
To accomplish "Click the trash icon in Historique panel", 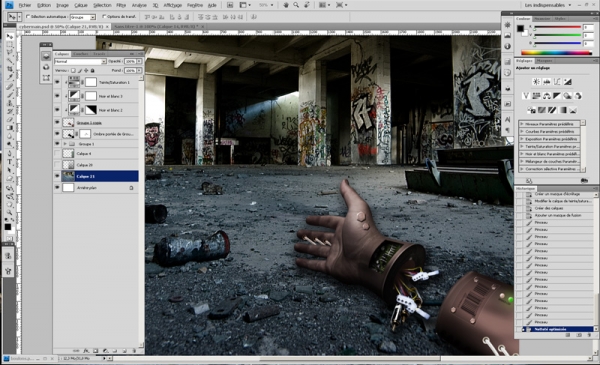I will (x=590, y=335).
